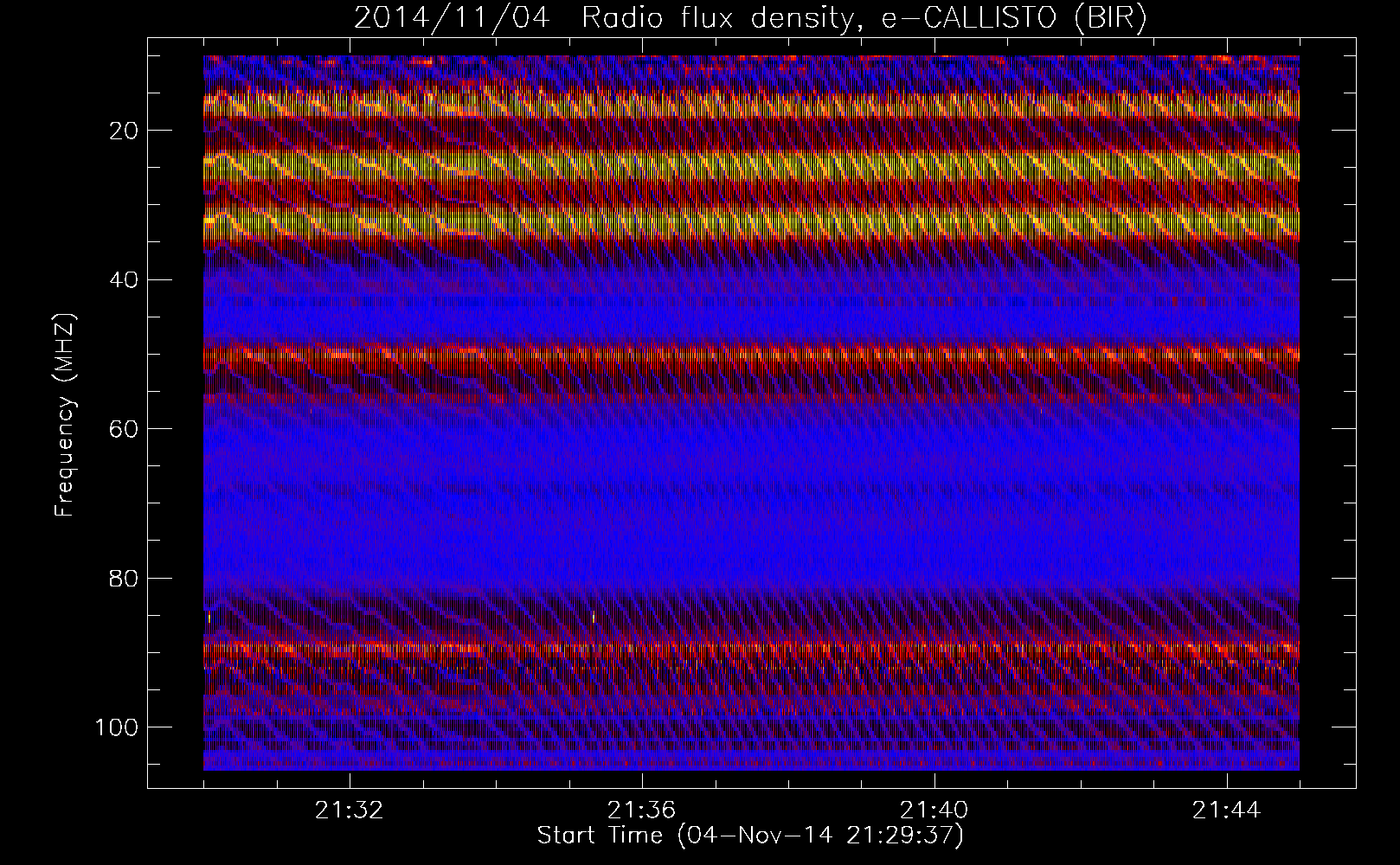Click the x-axis time label '21:44'
1400x865 pixels.
point(1227,811)
